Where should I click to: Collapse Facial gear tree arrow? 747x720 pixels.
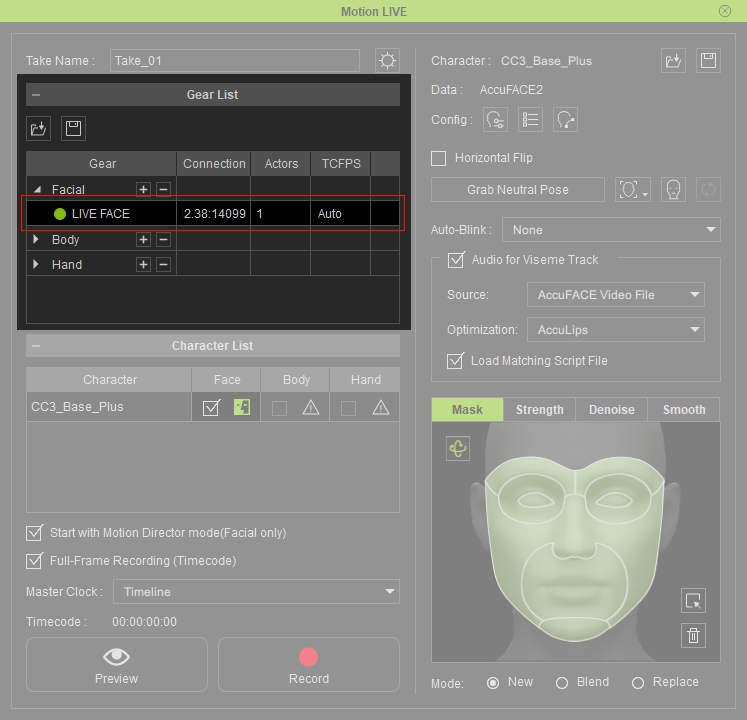[37, 190]
